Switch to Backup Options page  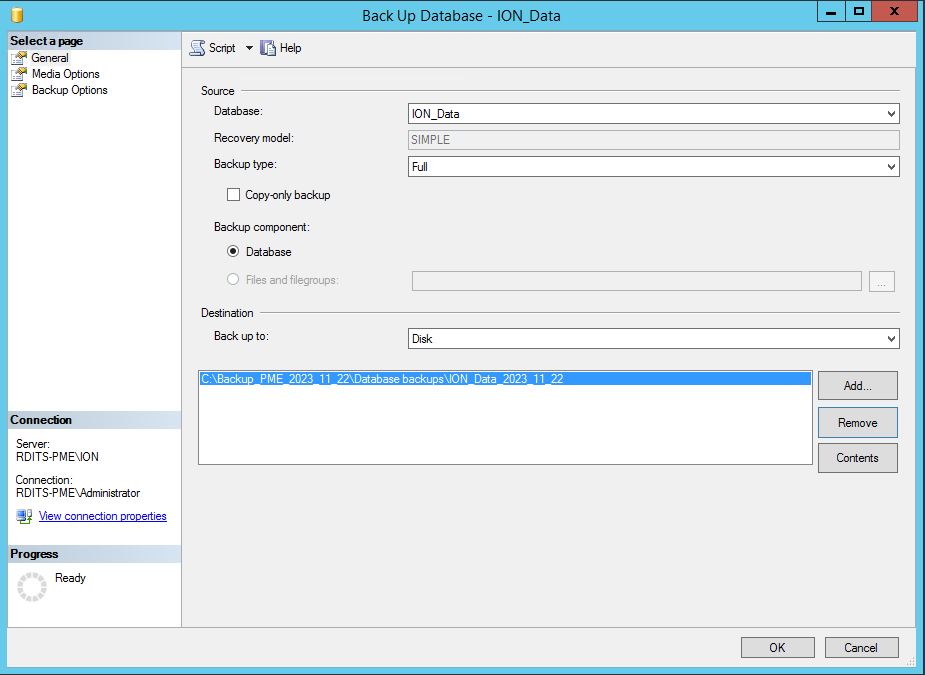(x=69, y=90)
